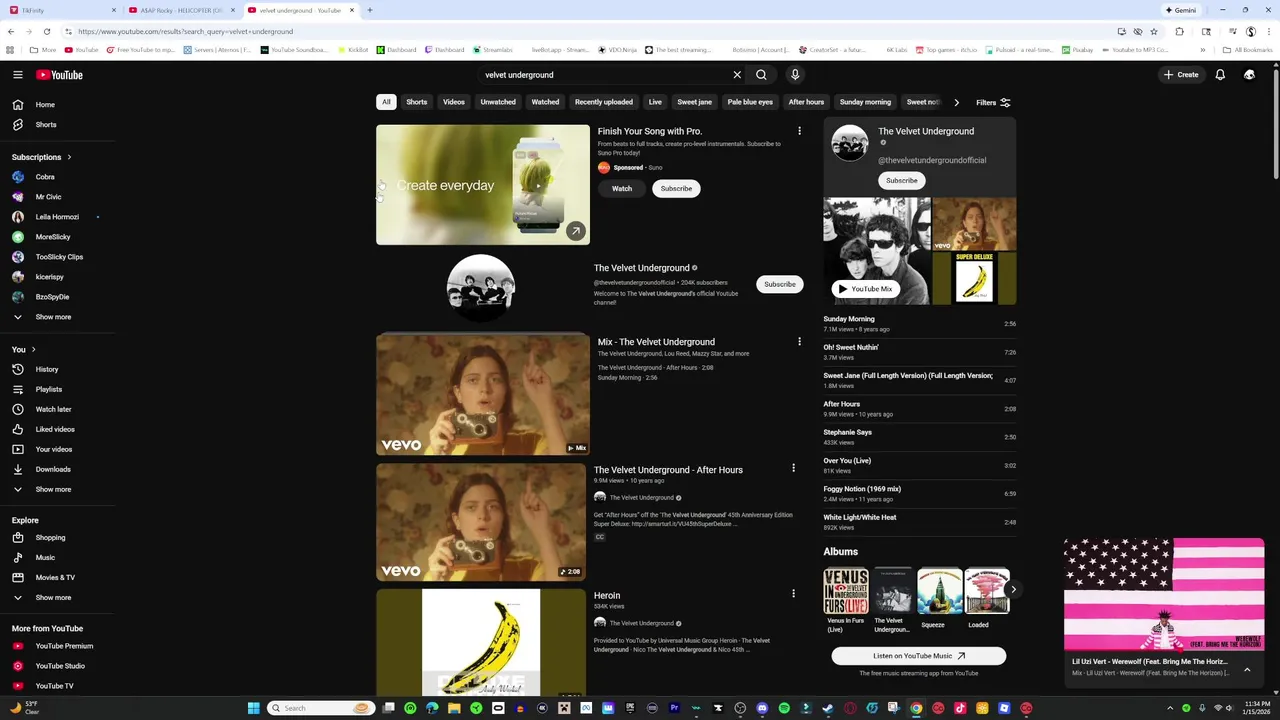Show more filter chips with the arrow
1280x720 pixels.
(x=956, y=102)
